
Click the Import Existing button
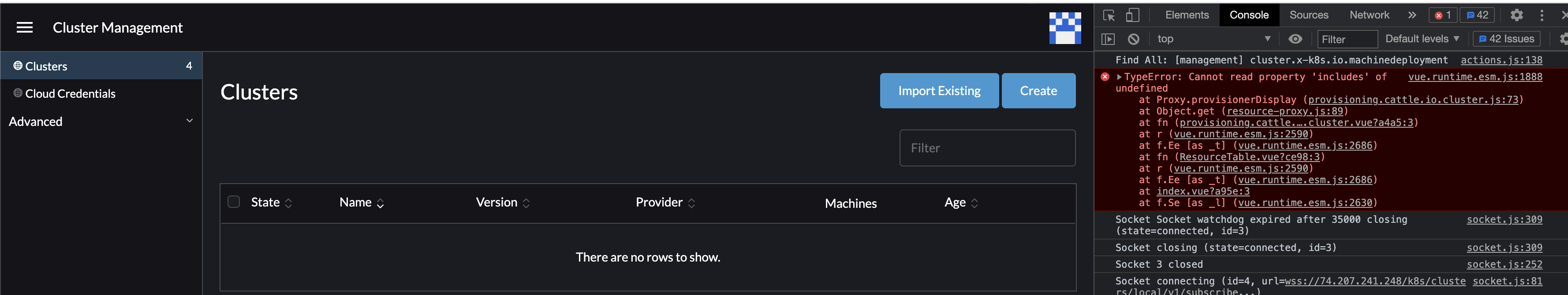point(939,90)
